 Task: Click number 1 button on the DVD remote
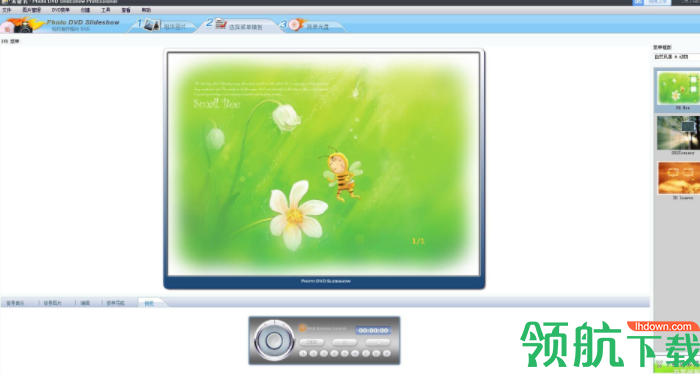[x=303, y=353]
